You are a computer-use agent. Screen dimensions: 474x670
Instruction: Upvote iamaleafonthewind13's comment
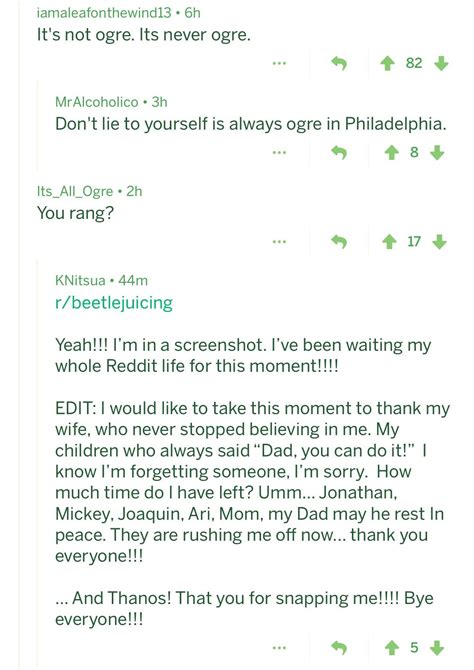[387, 64]
